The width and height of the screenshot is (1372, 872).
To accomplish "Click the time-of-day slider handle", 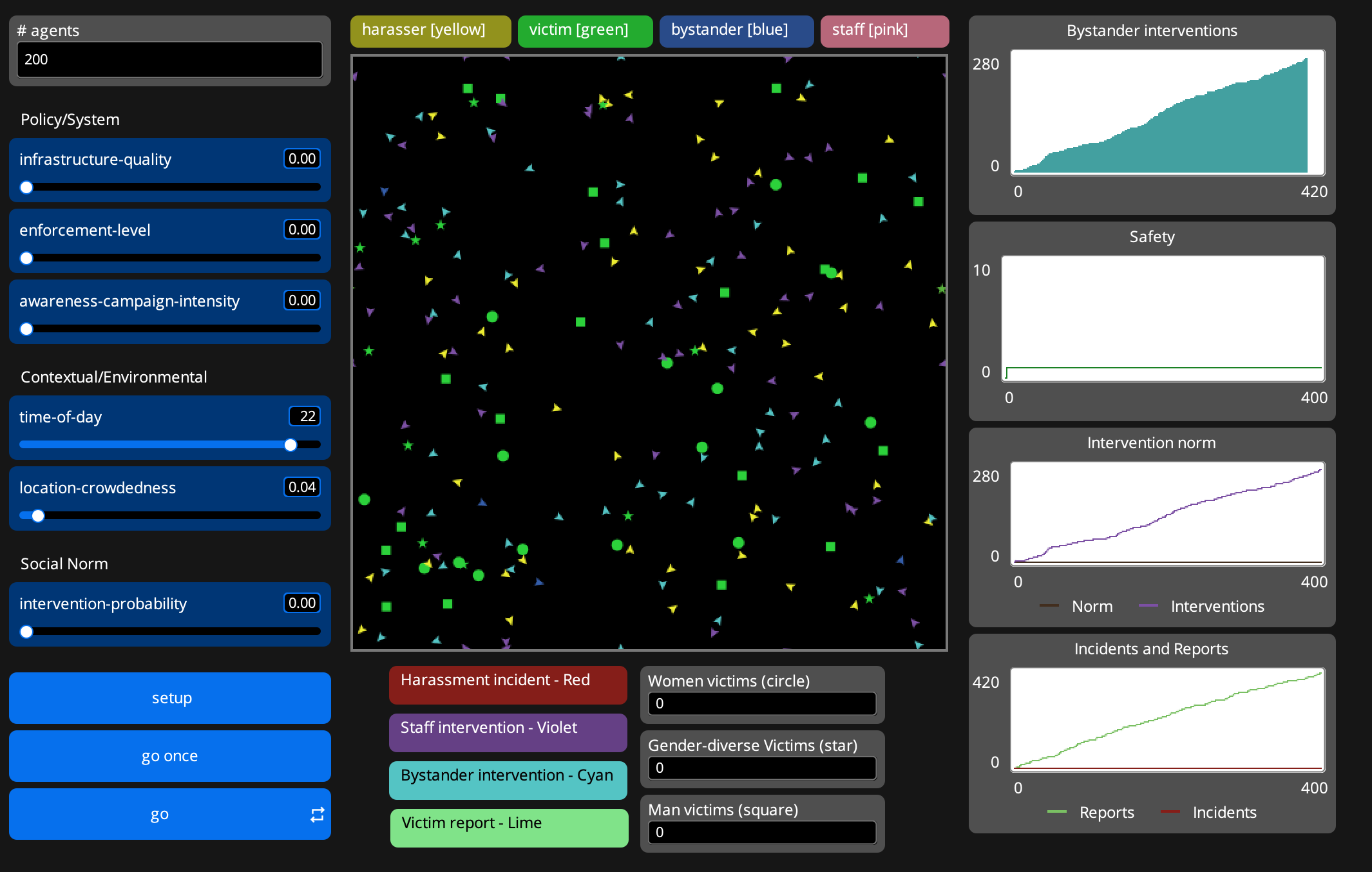I will coord(291,445).
